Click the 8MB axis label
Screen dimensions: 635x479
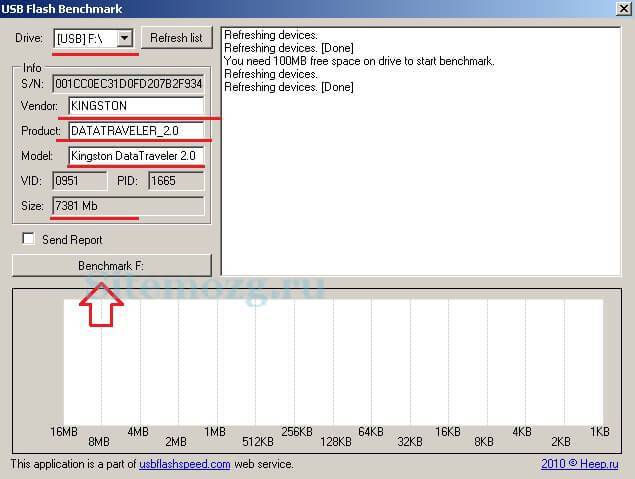pos(99,441)
